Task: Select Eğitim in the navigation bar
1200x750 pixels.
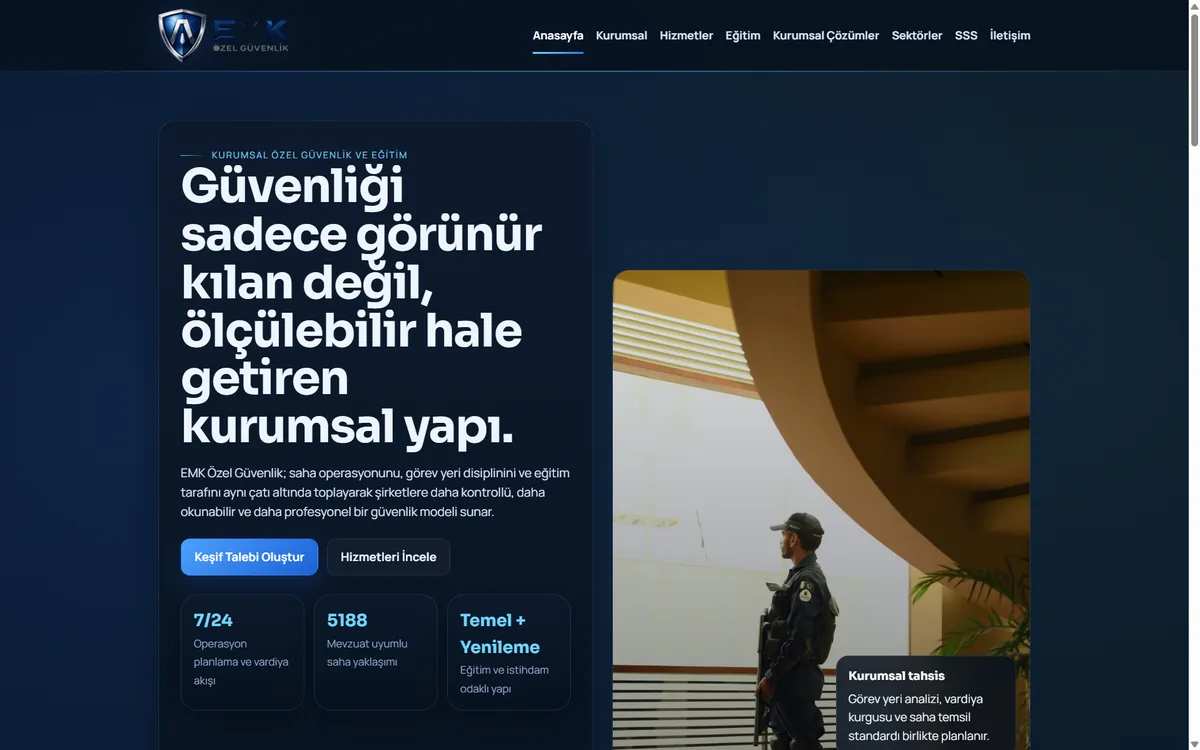Action: (x=743, y=35)
